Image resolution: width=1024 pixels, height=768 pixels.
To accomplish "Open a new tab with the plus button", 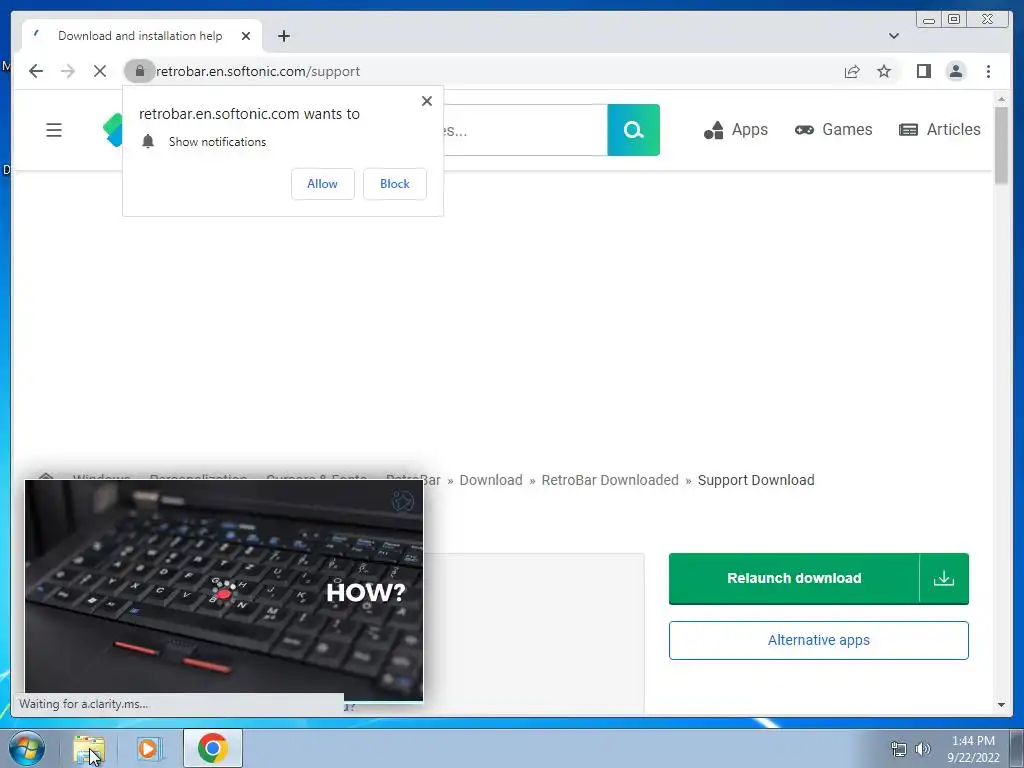I will point(283,36).
